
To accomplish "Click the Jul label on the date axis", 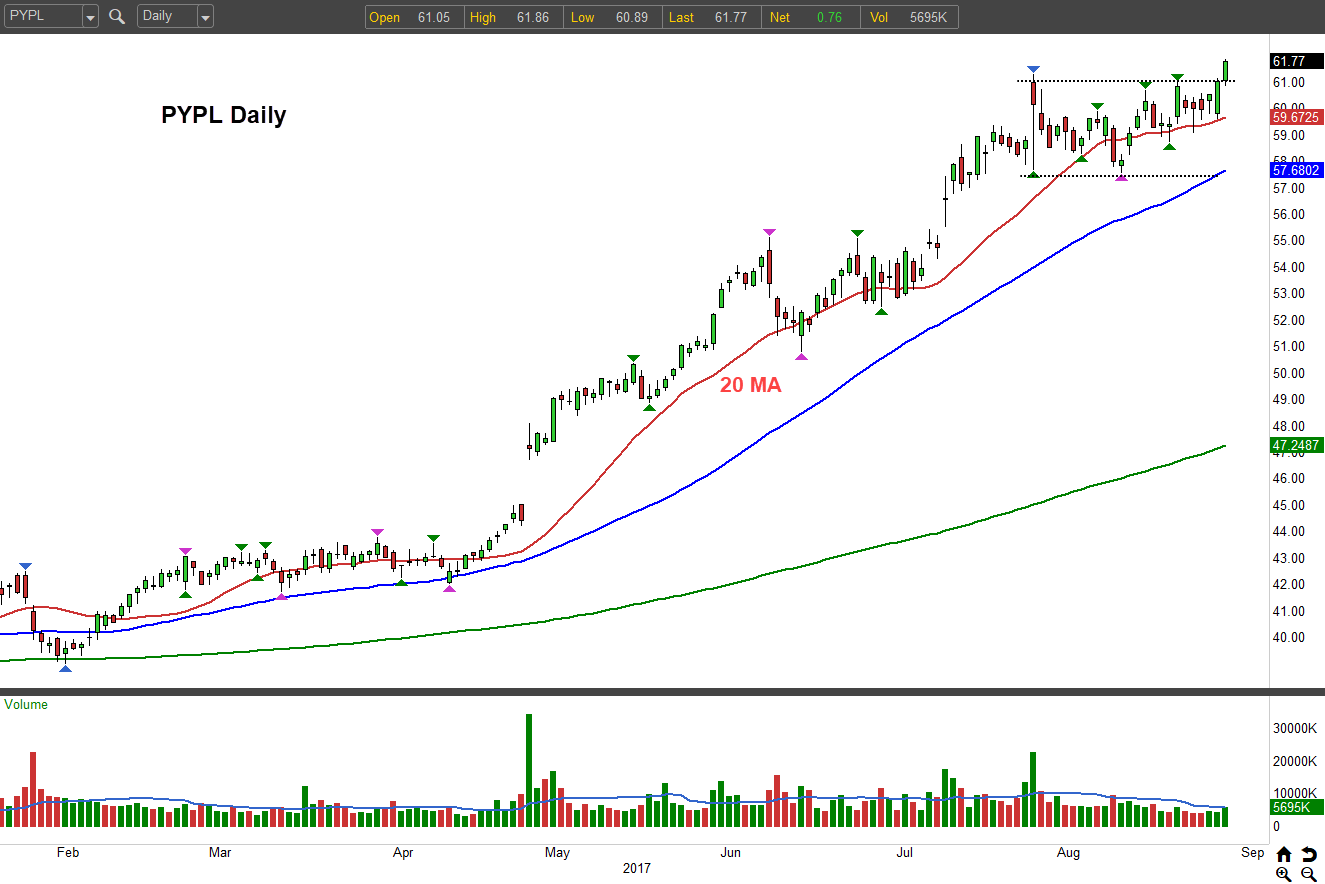I will (904, 853).
